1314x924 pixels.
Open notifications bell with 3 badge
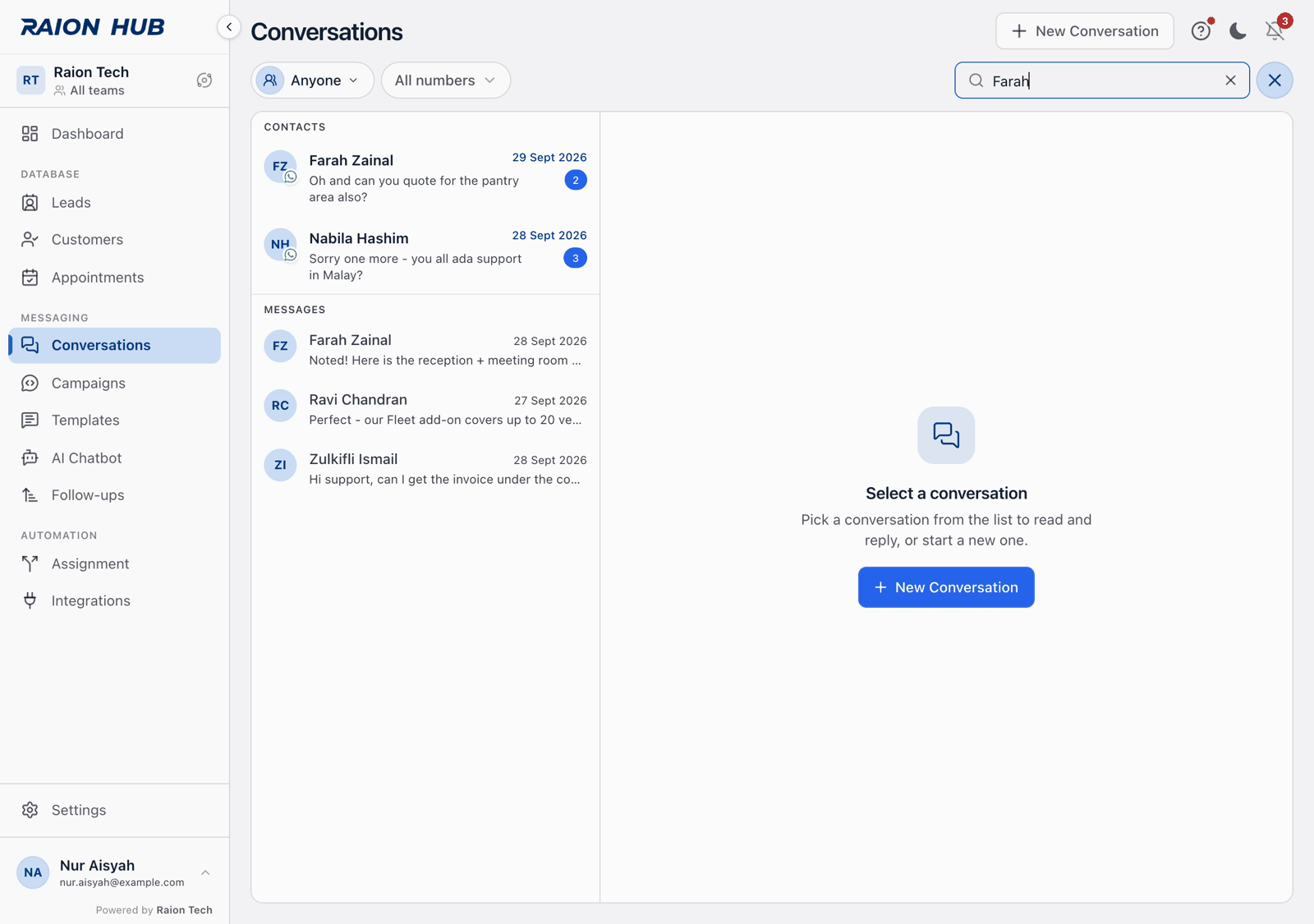click(1275, 31)
